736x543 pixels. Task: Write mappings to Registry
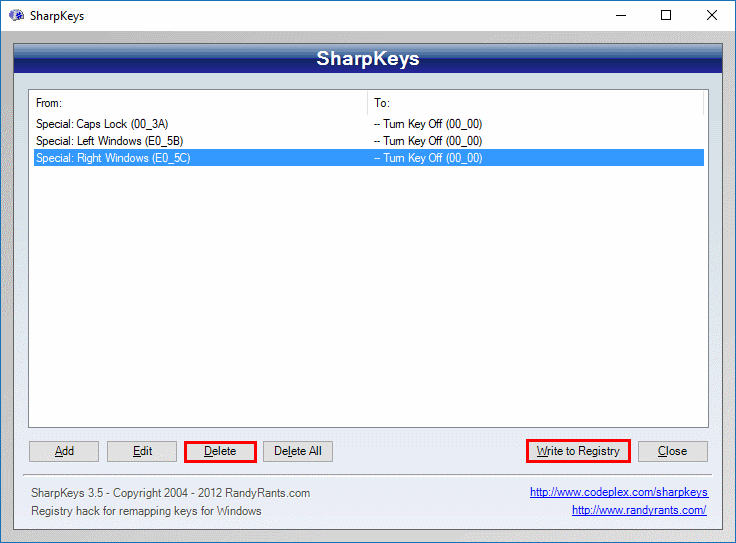pyautogui.click(x=578, y=451)
